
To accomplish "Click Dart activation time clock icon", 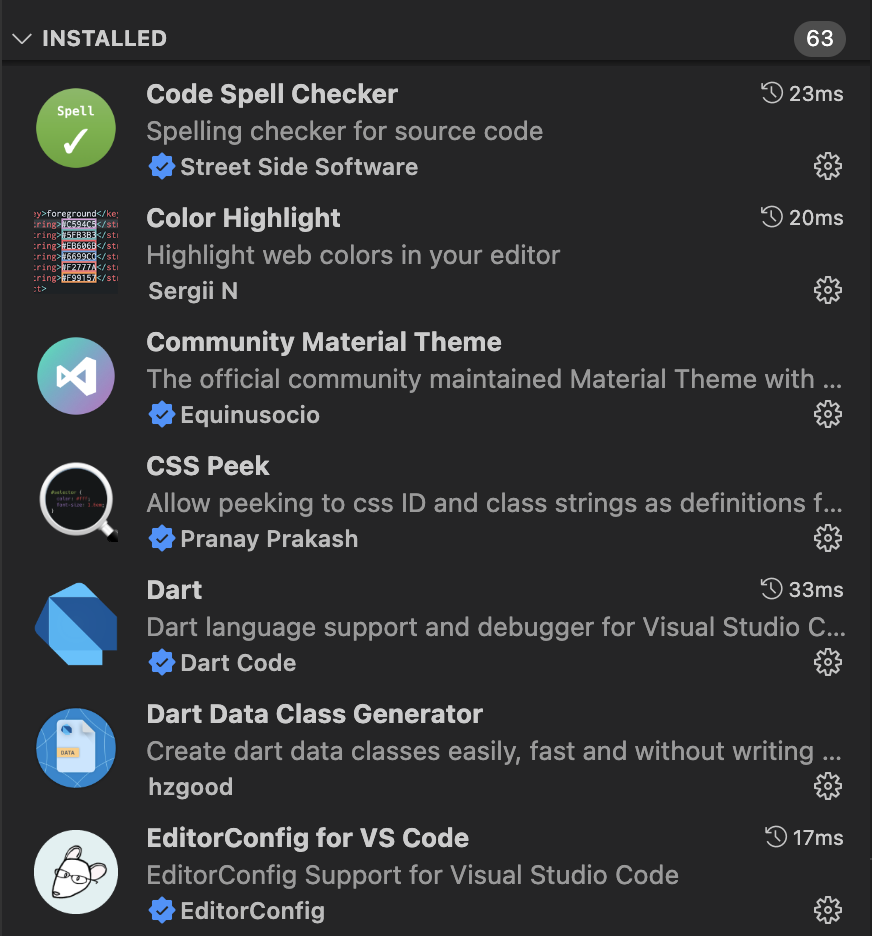I will click(x=772, y=589).
